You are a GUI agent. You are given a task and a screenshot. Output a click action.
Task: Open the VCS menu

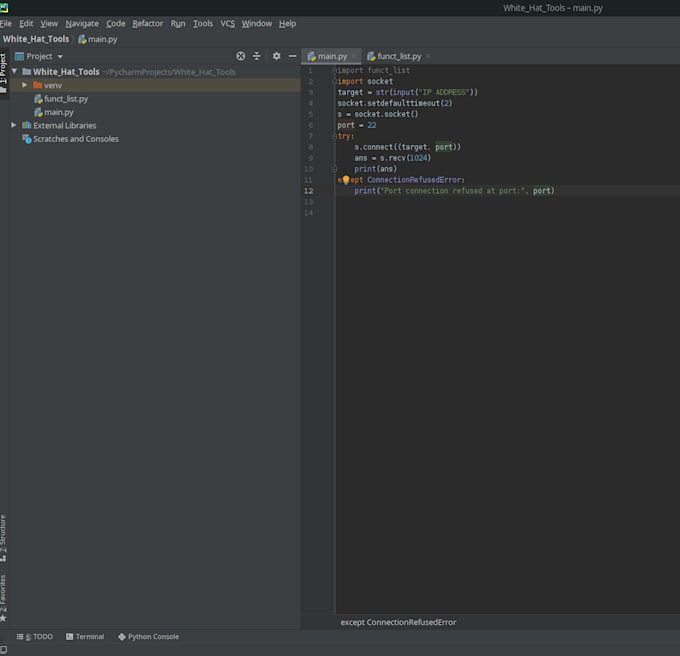coord(227,23)
